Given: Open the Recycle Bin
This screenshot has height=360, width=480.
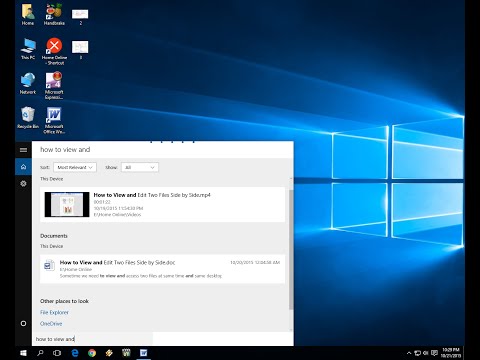Looking at the screenshot, I should (x=28, y=118).
